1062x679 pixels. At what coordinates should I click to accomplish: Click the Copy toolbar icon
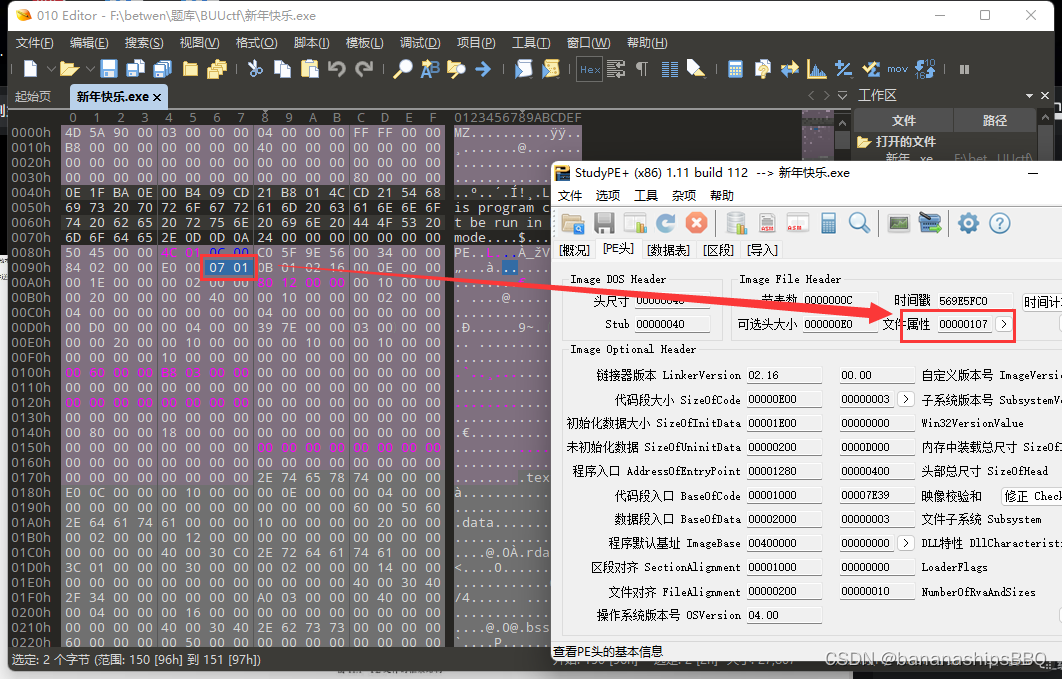coord(282,68)
